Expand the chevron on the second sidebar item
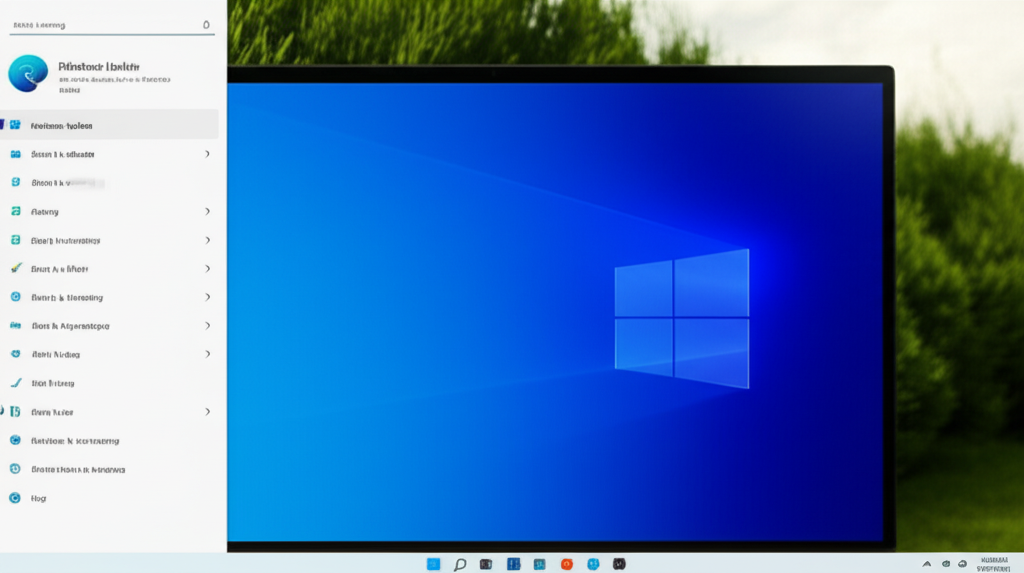1024x573 pixels. [x=207, y=154]
